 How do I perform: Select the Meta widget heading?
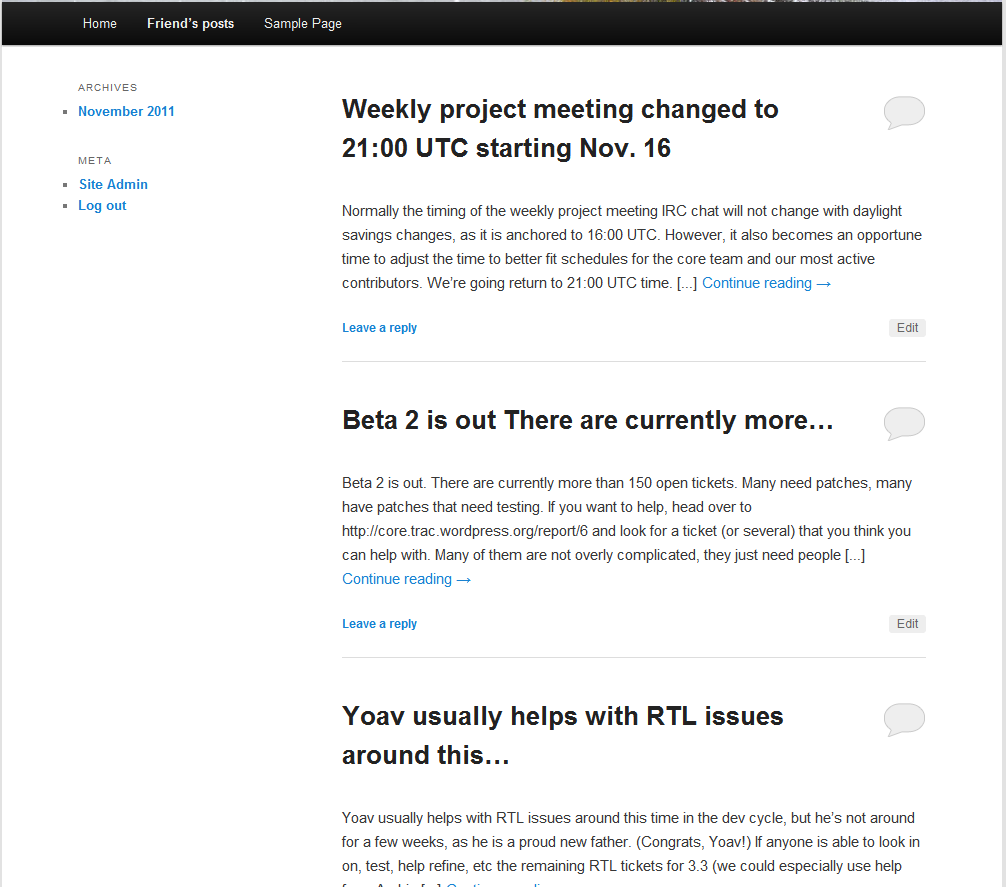tap(95, 161)
